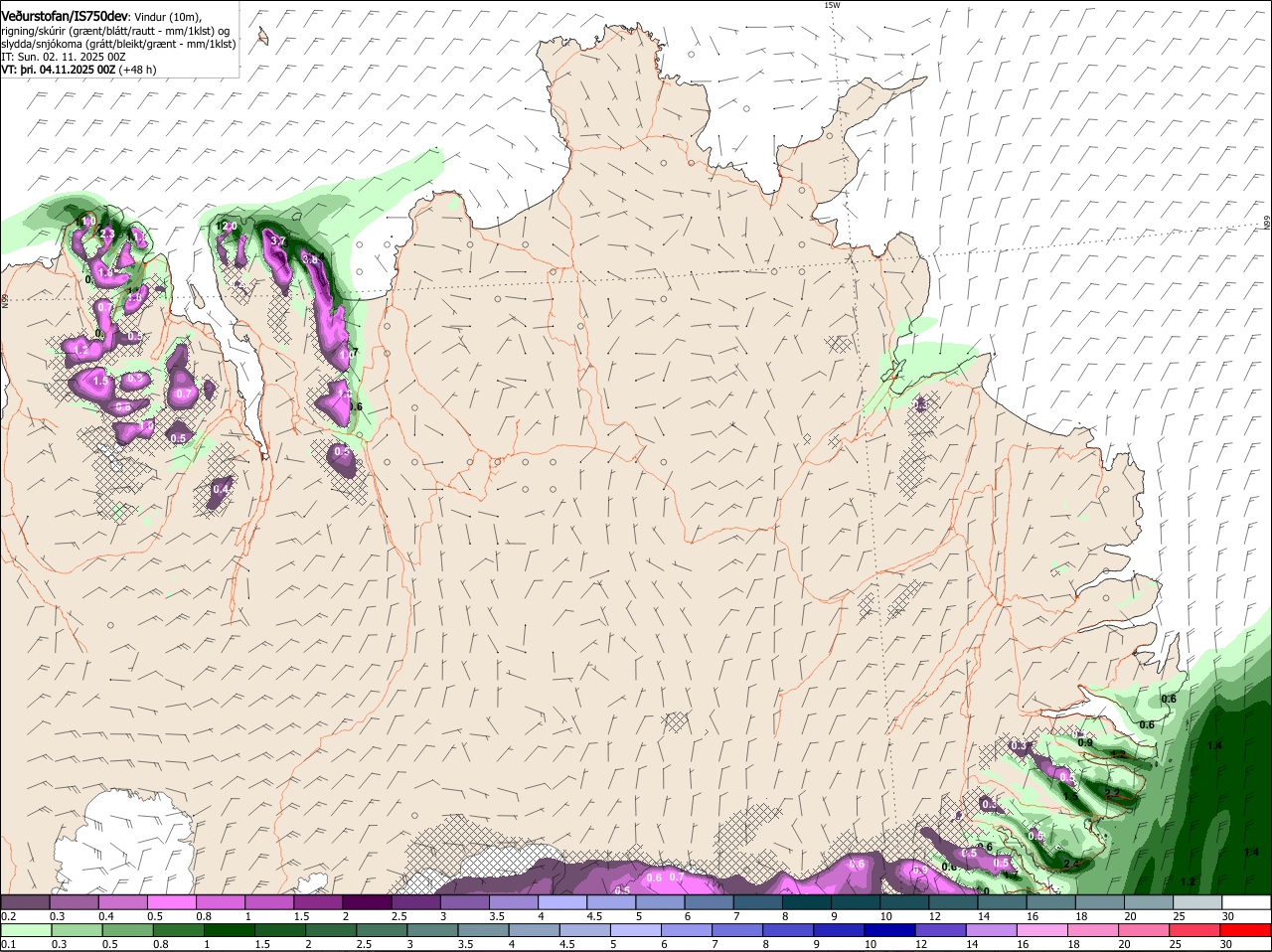Click the initial time line 'IT: Sun. 02. 11. 2025 00Z'
The image size is (1272, 952).
pos(63,57)
